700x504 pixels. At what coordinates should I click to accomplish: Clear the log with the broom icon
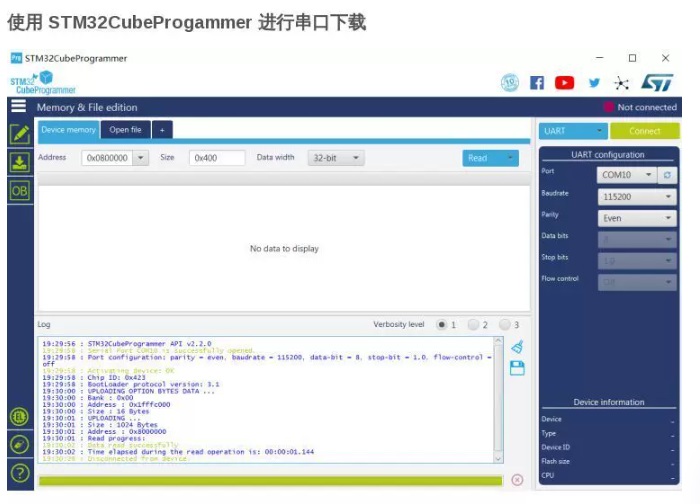click(x=517, y=346)
